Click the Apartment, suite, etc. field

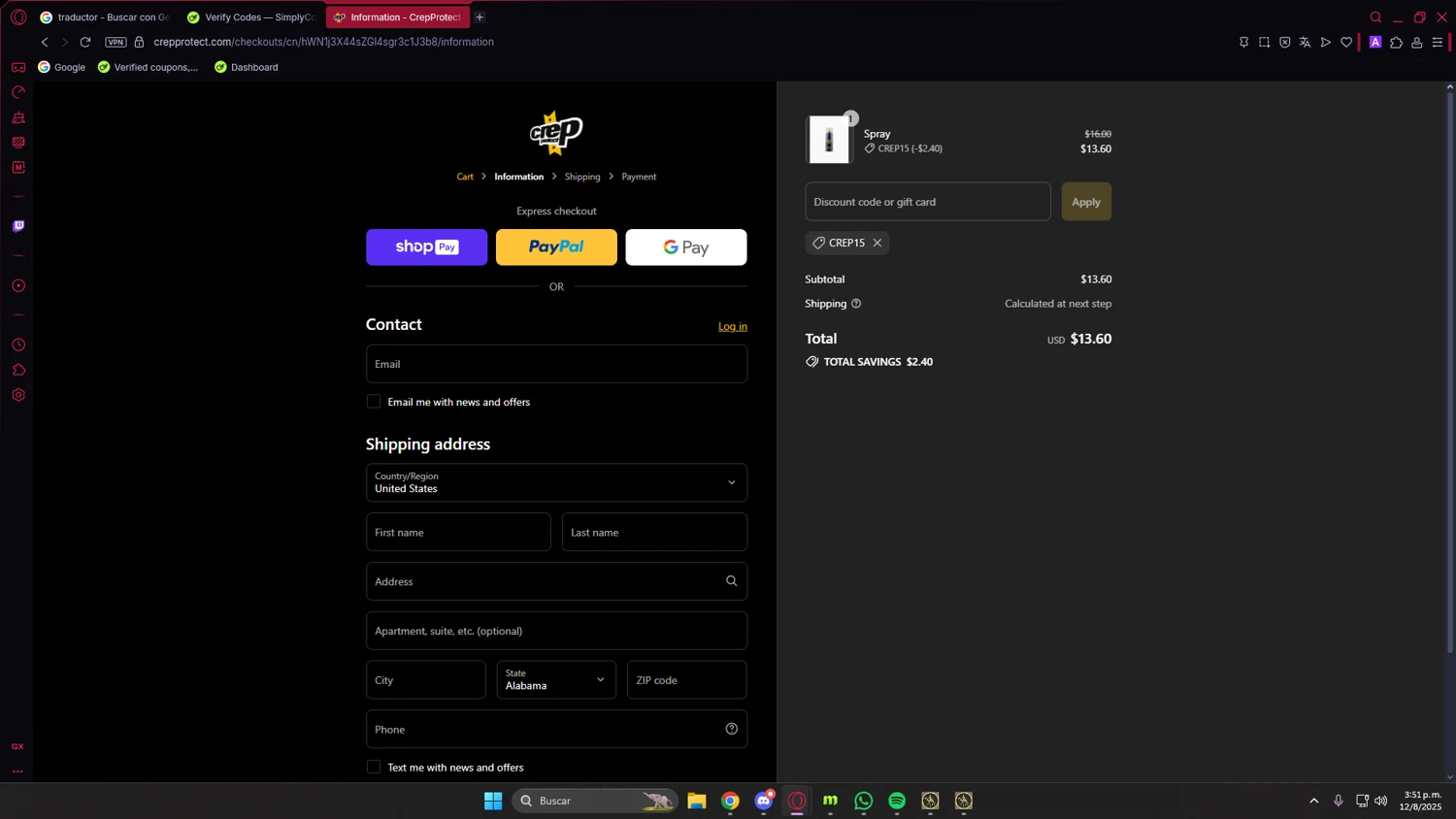(x=556, y=631)
